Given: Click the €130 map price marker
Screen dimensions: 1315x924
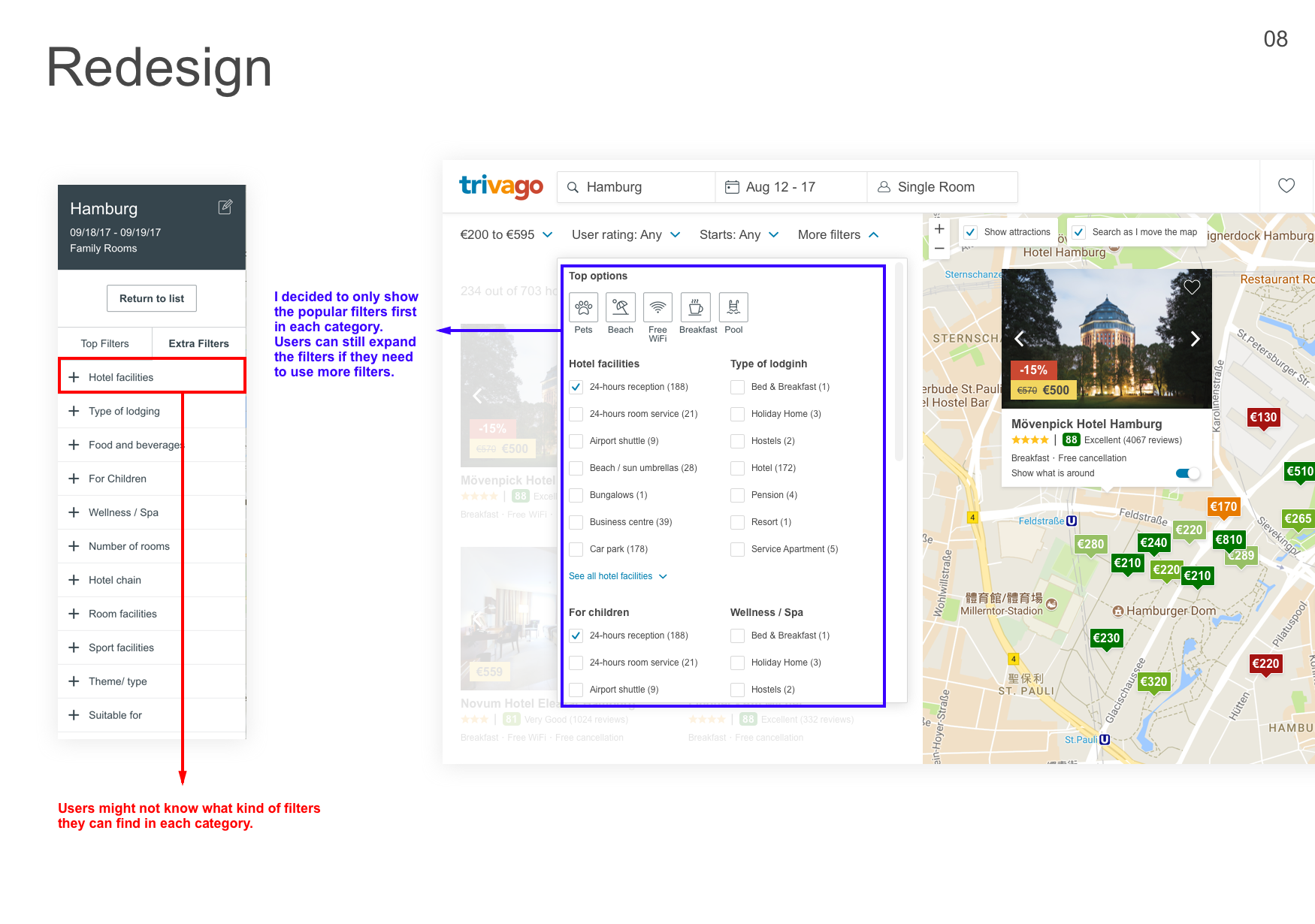Looking at the screenshot, I should pyautogui.click(x=1263, y=418).
